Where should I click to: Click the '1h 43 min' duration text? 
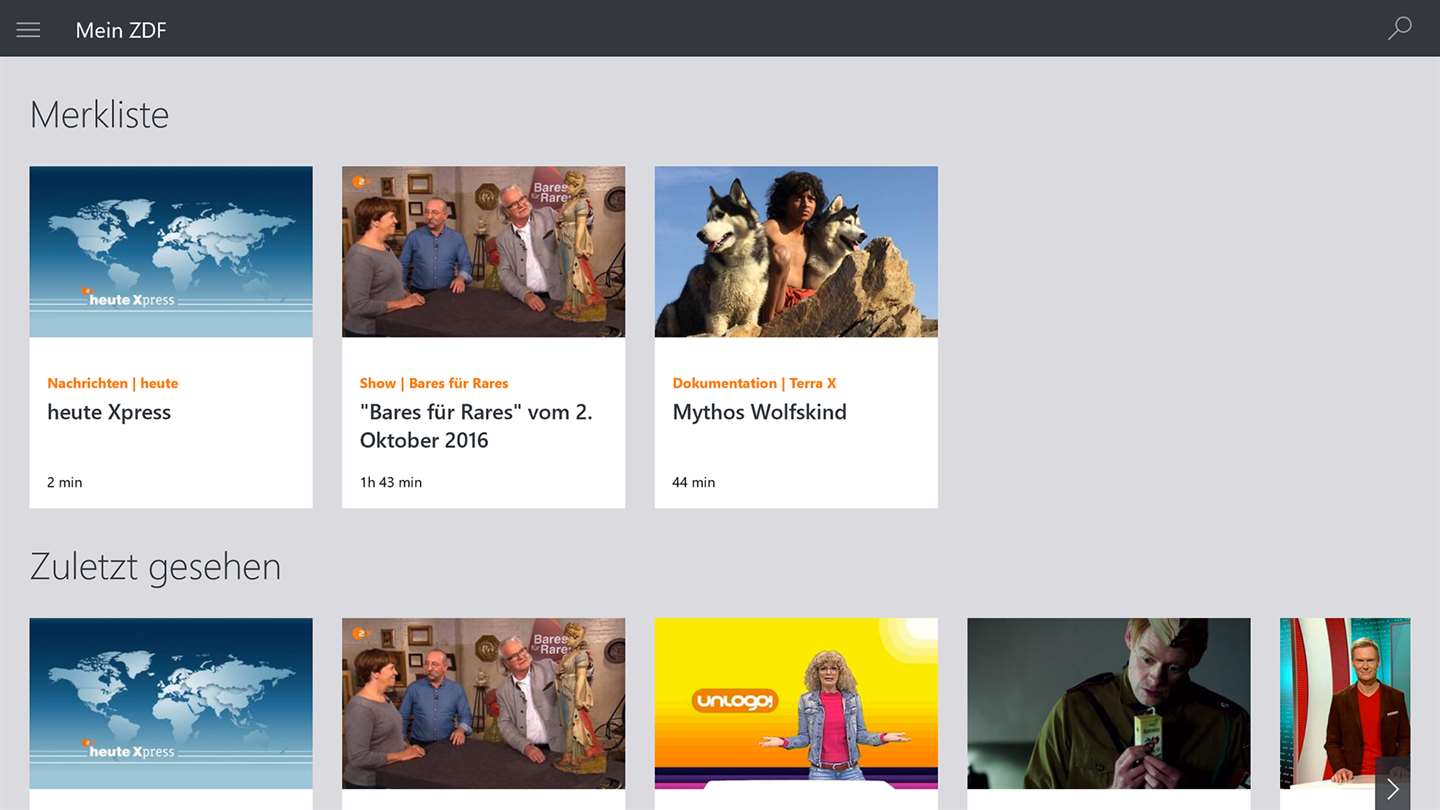tap(391, 482)
